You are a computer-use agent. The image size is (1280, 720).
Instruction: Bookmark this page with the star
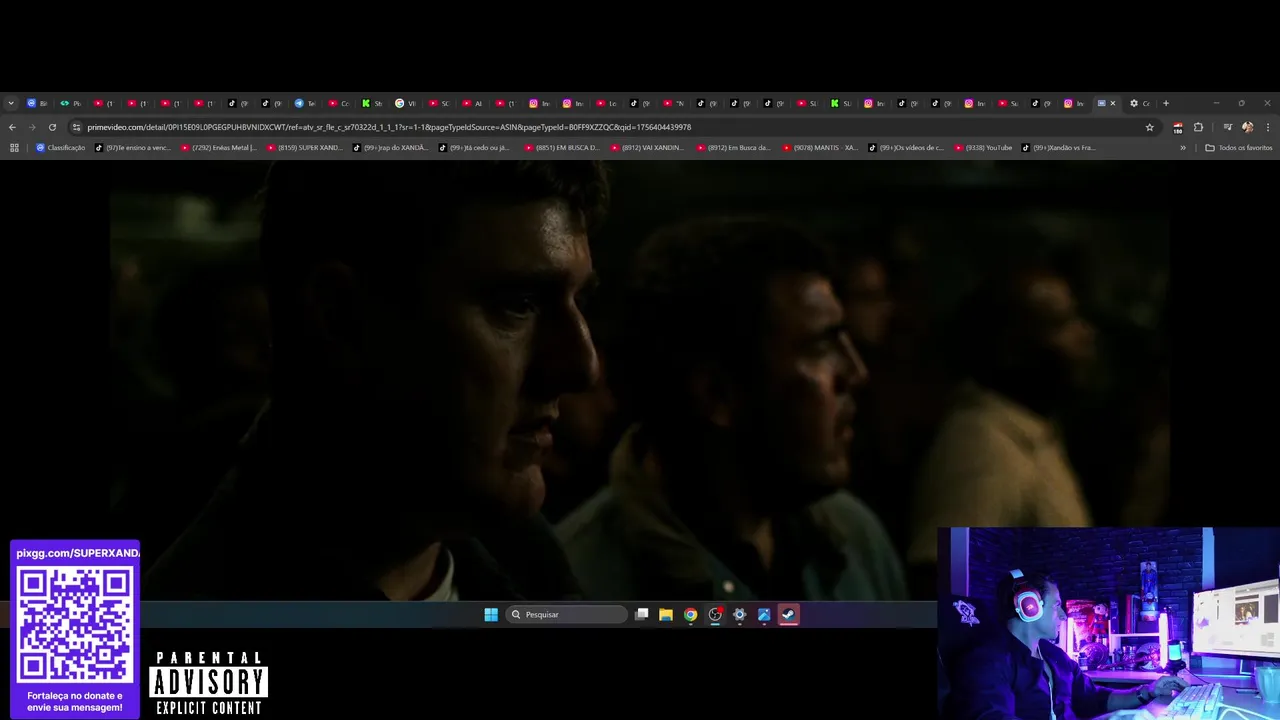tap(1149, 127)
